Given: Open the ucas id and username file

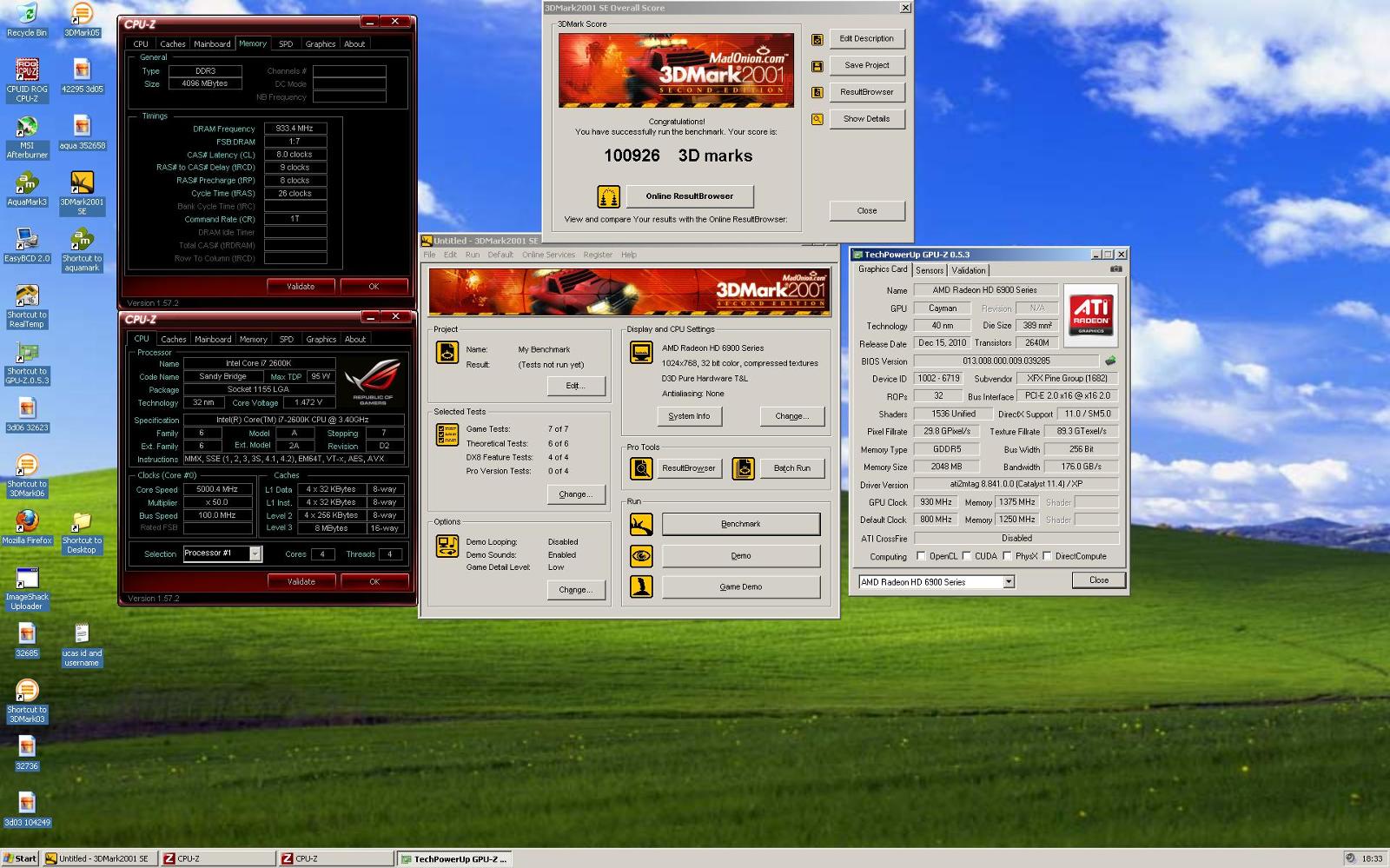Looking at the screenshot, I should 82,645.
